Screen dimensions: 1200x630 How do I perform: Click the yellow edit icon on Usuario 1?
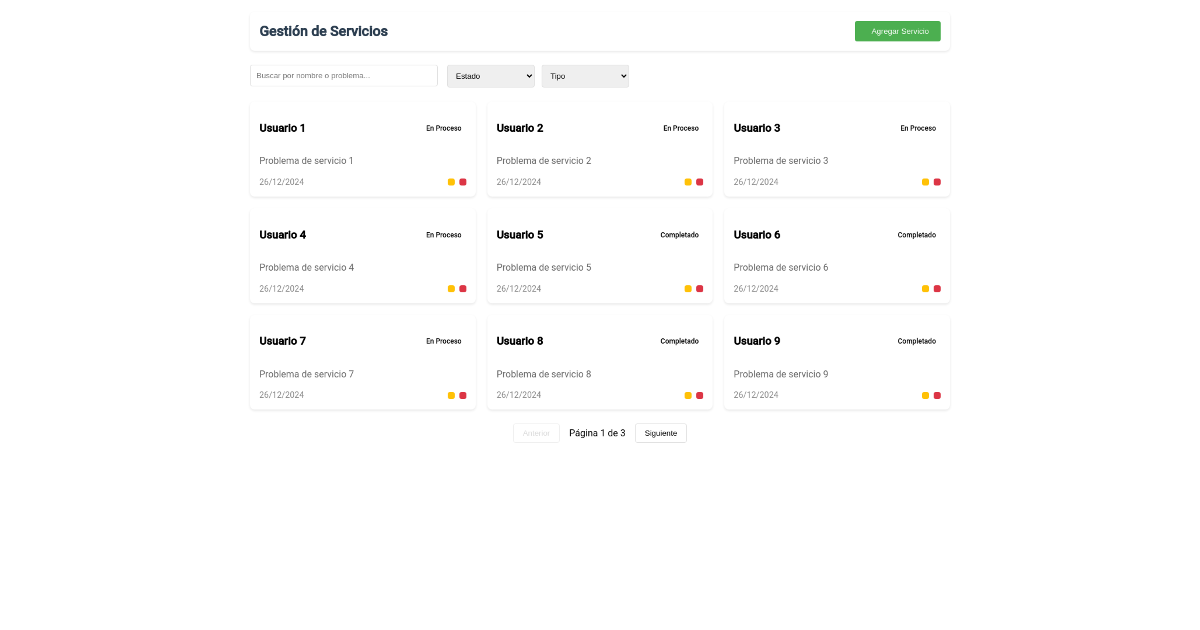click(x=450, y=181)
